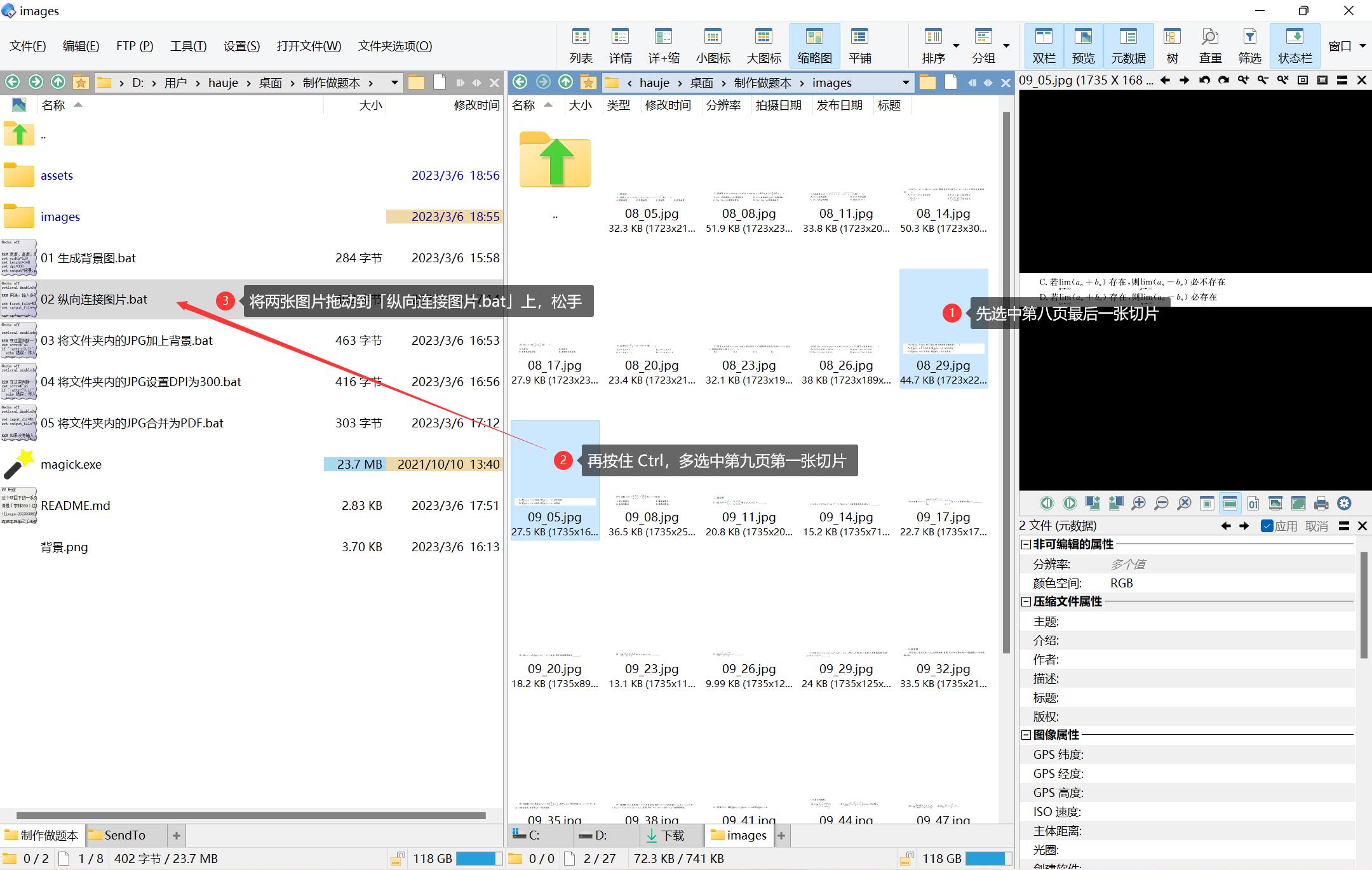This screenshot has height=870, width=1372.
Task: Toggle the 状态栏 status bar
Action: pyautogui.click(x=1295, y=46)
